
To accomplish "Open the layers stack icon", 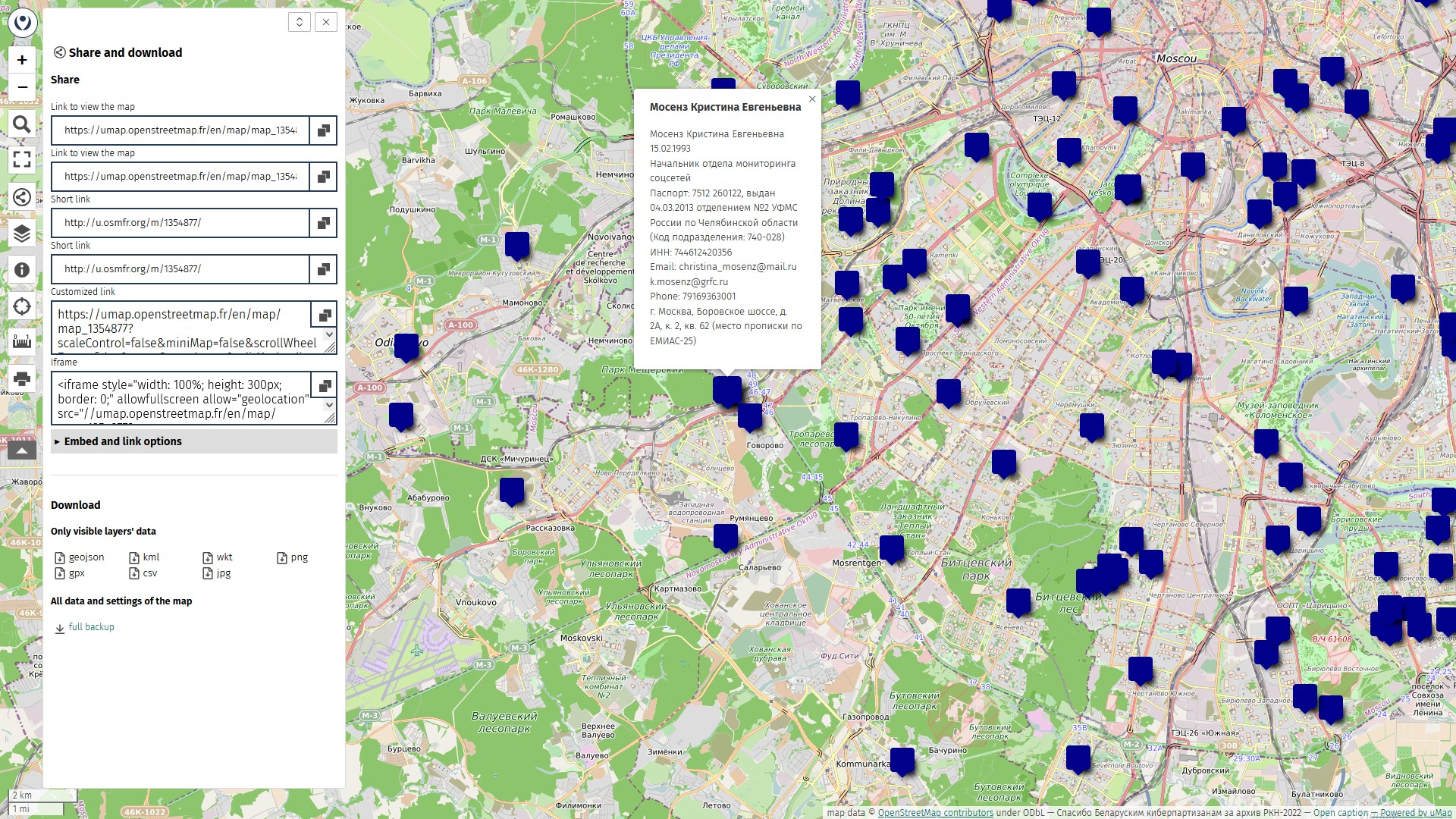I will point(22,234).
